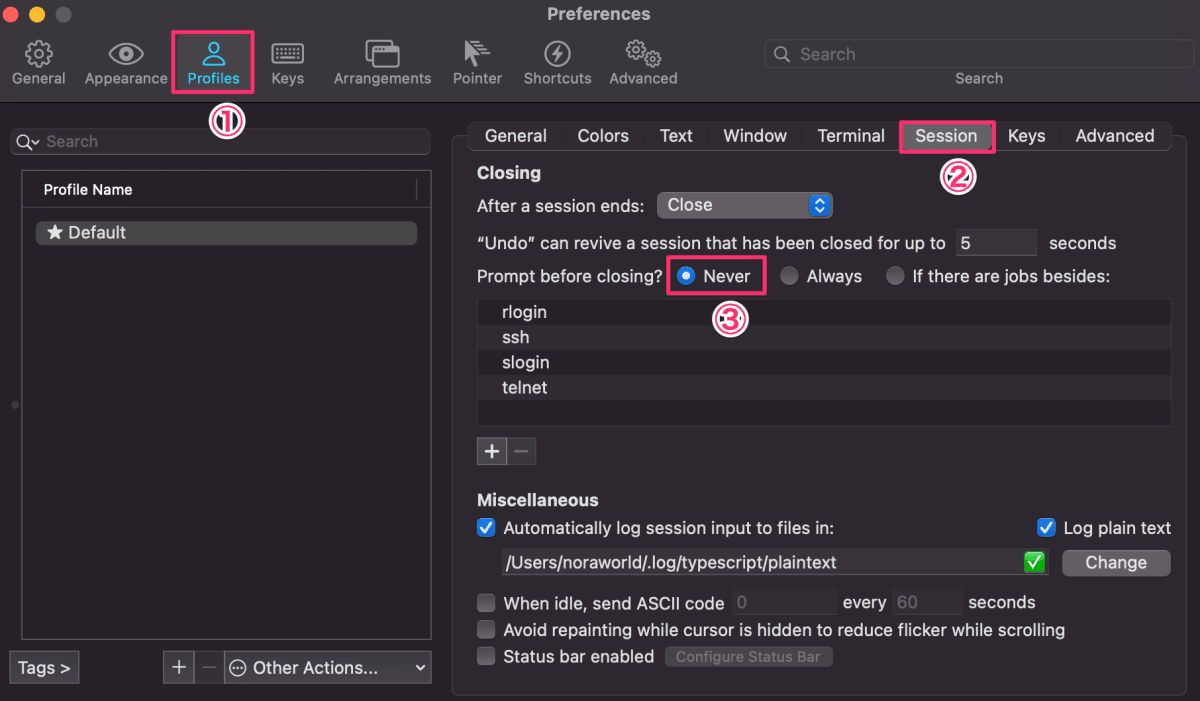Click the Undo seconds input field

pos(996,243)
